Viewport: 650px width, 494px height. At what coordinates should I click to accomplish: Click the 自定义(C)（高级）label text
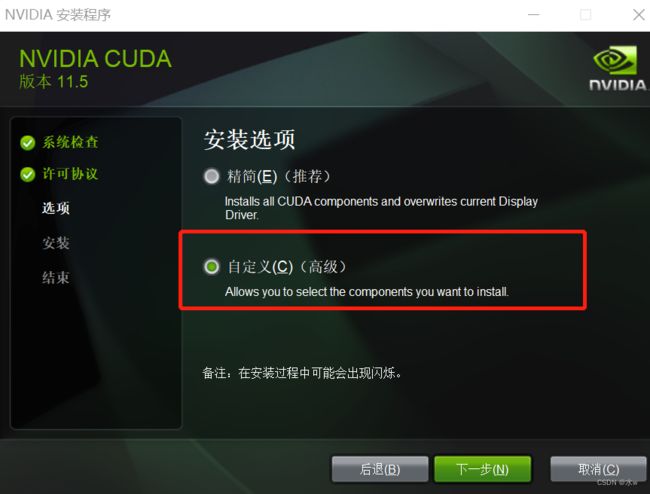(x=287, y=267)
